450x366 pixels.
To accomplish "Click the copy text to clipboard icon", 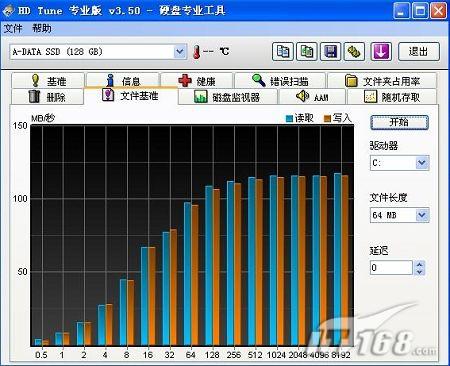I will coord(283,52).
